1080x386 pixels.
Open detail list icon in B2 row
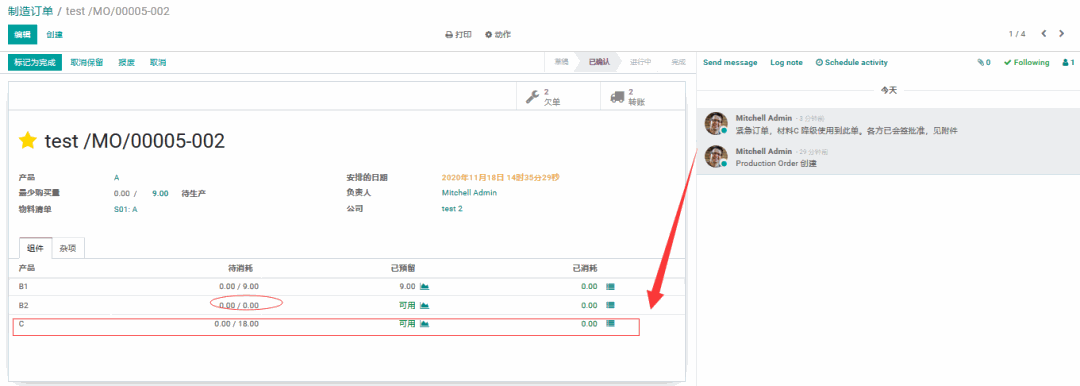pyautogui.click(x=610, y=305)
